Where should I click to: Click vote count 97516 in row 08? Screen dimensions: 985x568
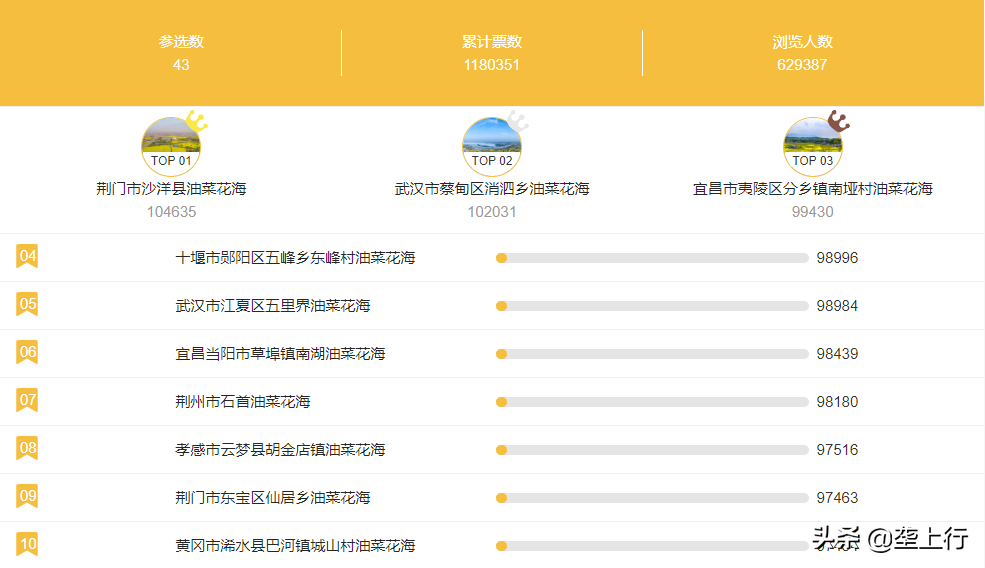pyautogui.click(x=837, y=450)
